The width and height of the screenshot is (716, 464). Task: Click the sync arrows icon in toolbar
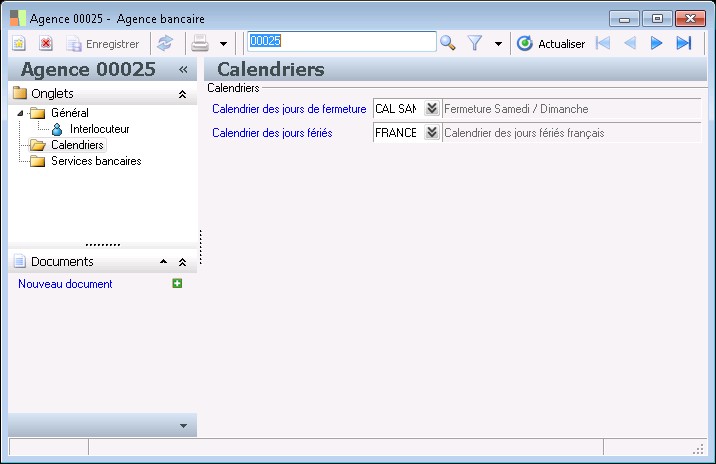(165, 43)
